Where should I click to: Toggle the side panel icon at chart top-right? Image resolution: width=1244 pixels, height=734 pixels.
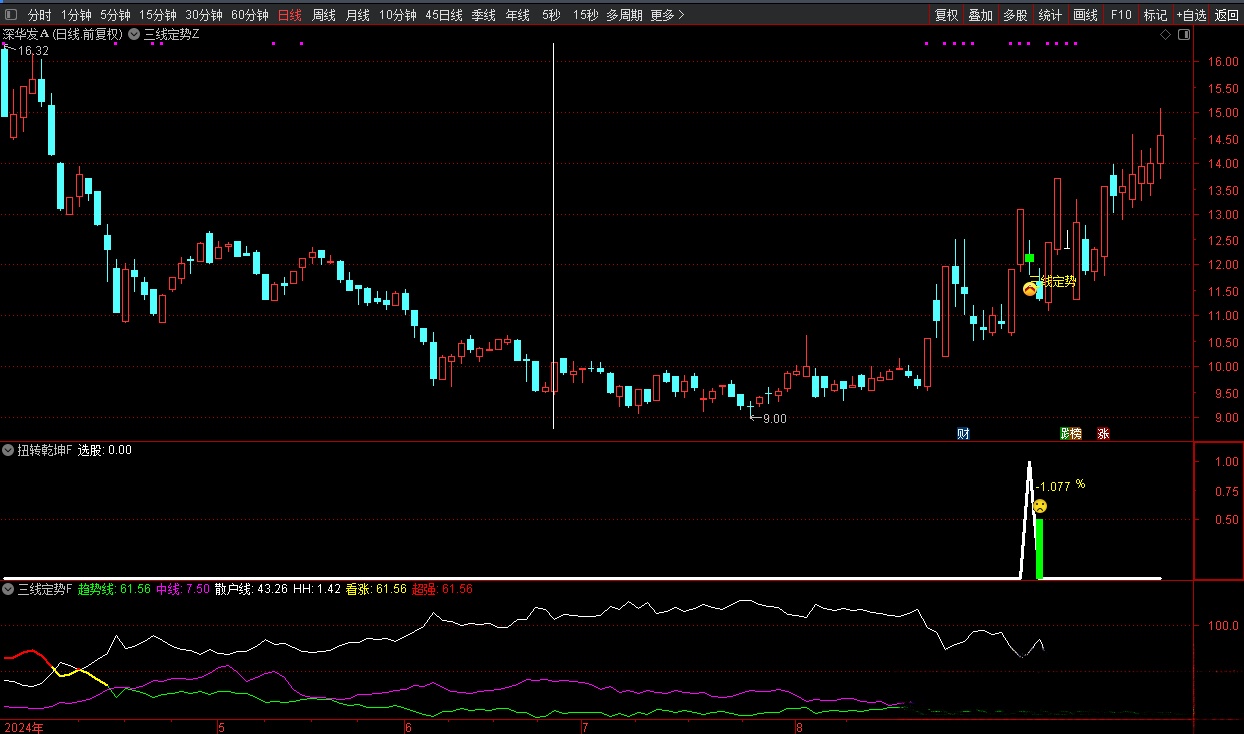1183,34
